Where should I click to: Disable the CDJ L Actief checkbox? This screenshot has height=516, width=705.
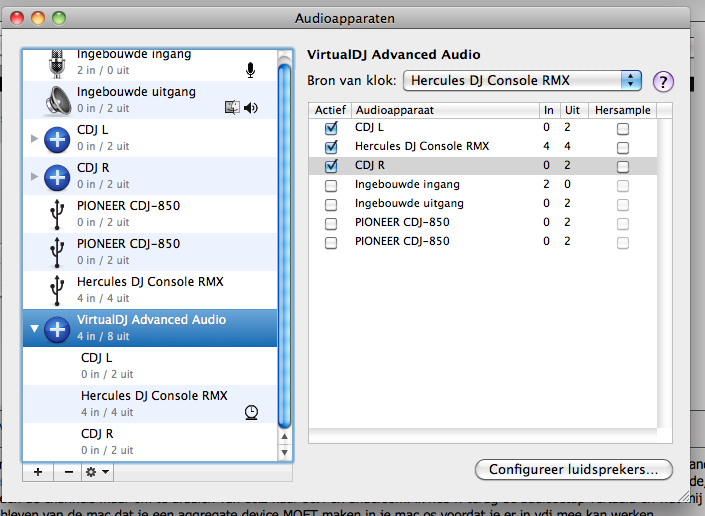[331, 128]
